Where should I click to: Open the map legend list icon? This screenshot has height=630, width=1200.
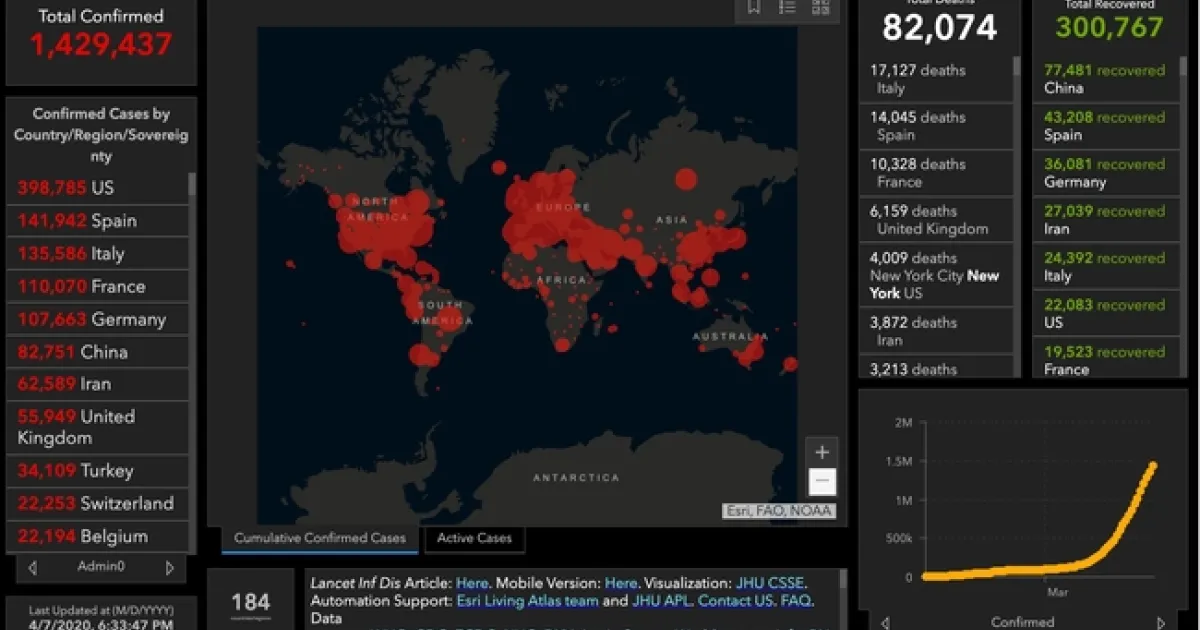click(787, 8)
